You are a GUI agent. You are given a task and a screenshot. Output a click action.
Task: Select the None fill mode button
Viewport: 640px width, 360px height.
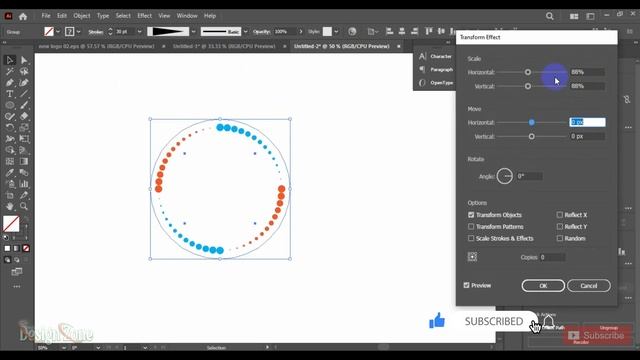click(x=26, y=248)
